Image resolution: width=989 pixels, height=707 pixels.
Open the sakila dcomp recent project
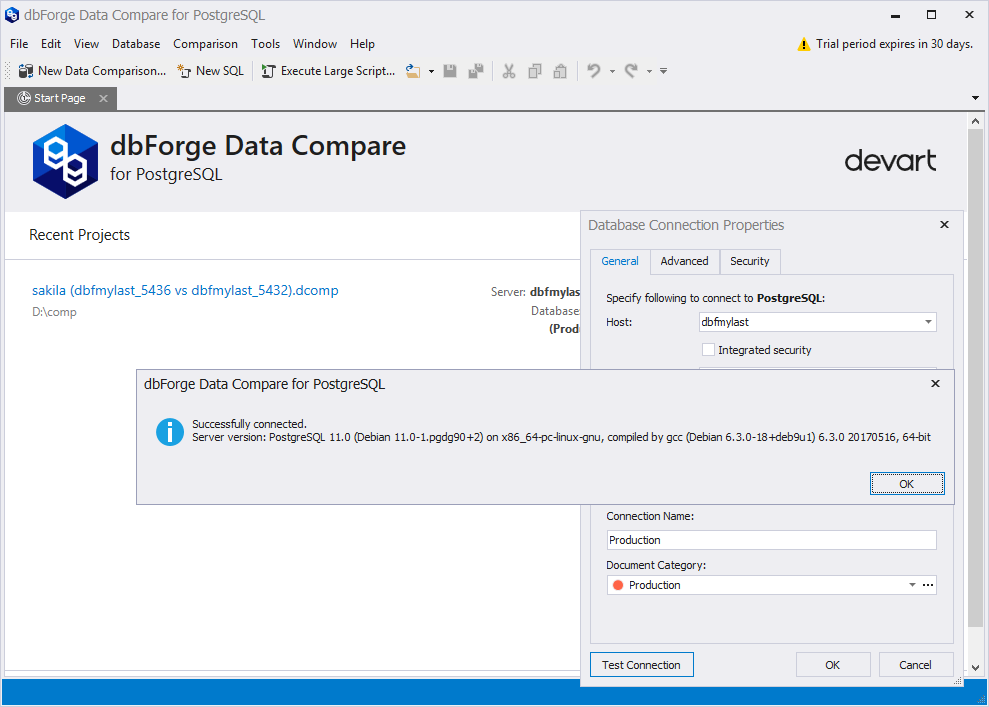[185, 291]
